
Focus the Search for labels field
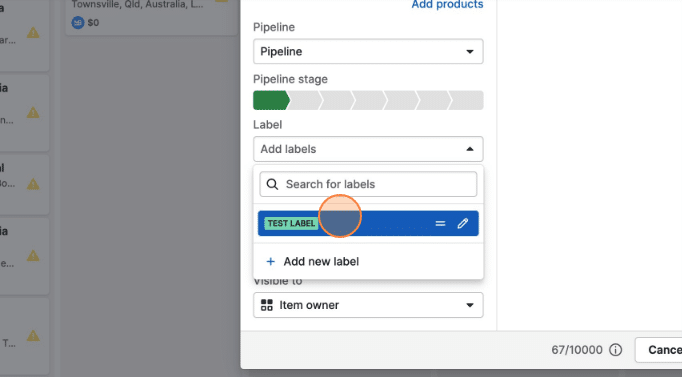[368, 184]
